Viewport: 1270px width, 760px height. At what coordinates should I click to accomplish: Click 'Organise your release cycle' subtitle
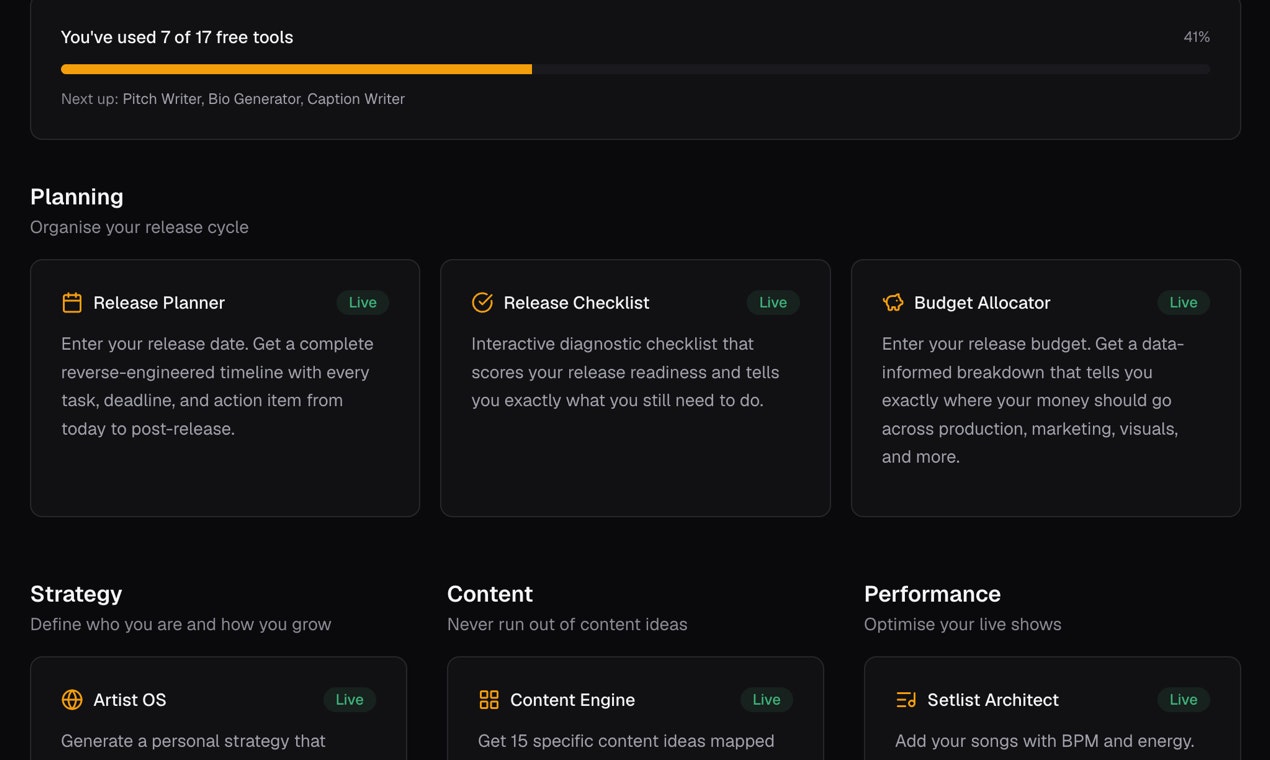click(139, 227)
